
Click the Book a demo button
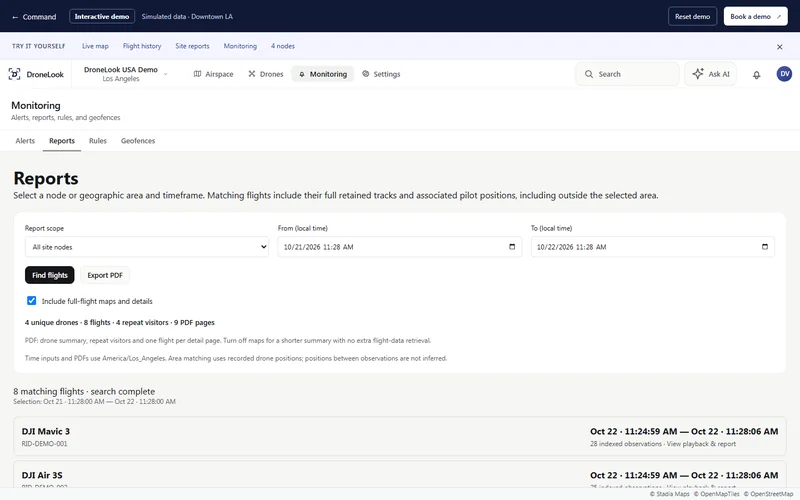pyautogui.click(x=755, y=16)
